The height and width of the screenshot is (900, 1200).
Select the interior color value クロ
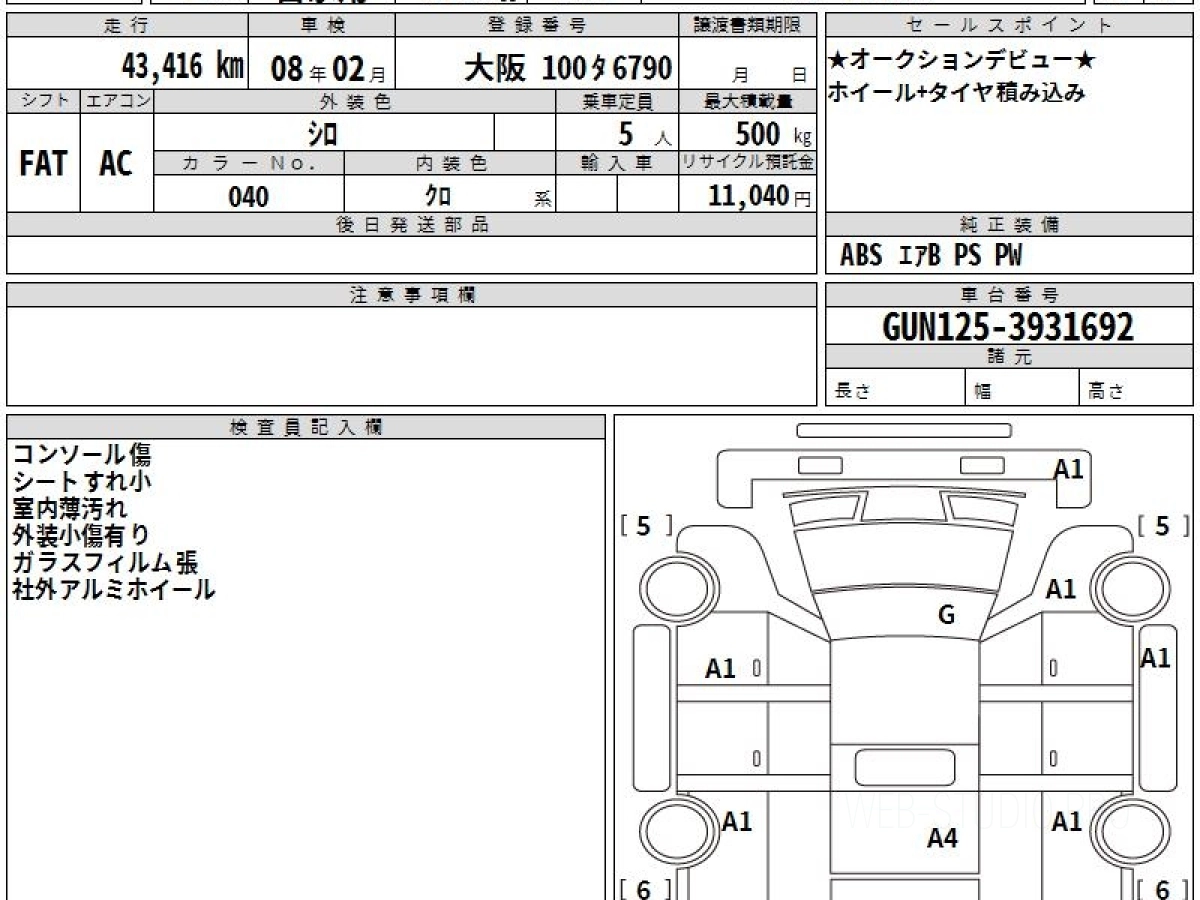[438, 196]
